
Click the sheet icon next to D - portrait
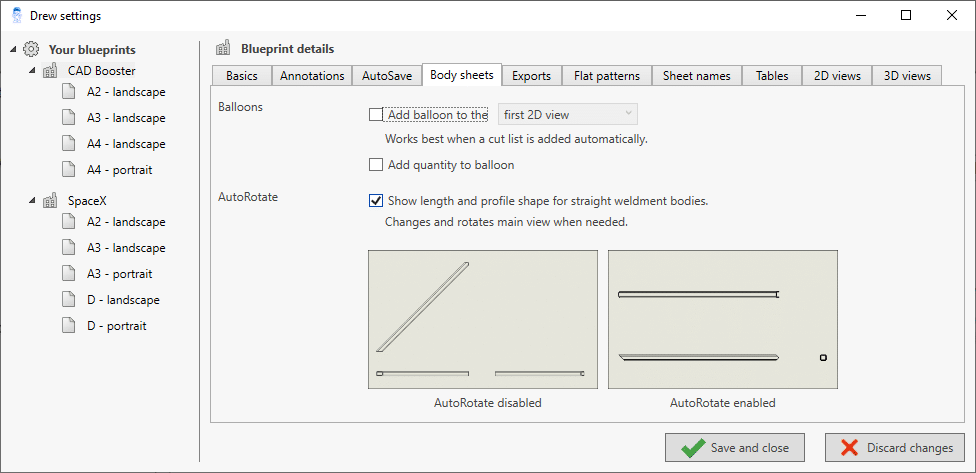[x=69, y=326]
